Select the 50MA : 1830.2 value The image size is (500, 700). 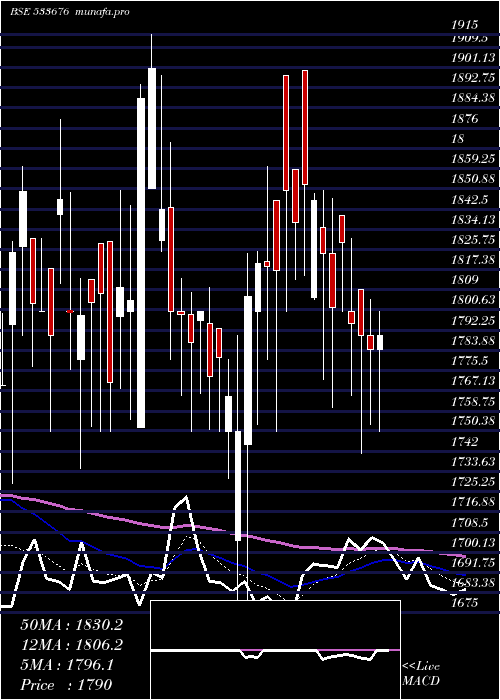pyautogui.click(x=71, y=625)
